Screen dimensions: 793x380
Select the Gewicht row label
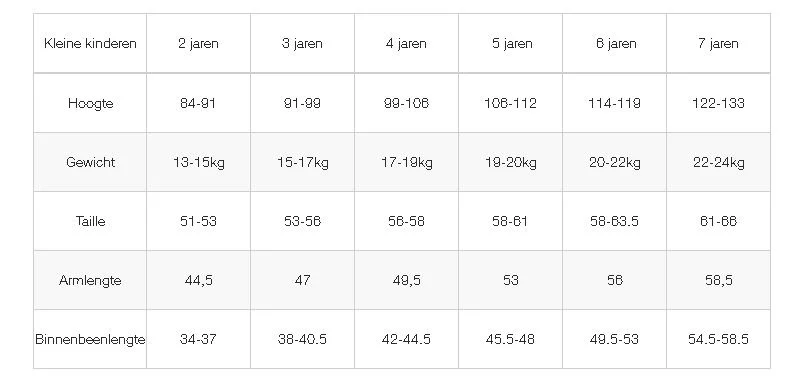90,162
